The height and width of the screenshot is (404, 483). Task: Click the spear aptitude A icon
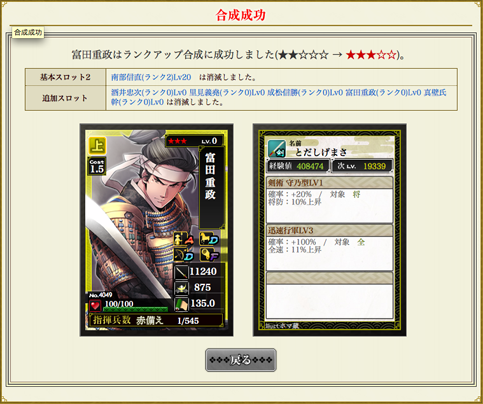click(184, 239)
